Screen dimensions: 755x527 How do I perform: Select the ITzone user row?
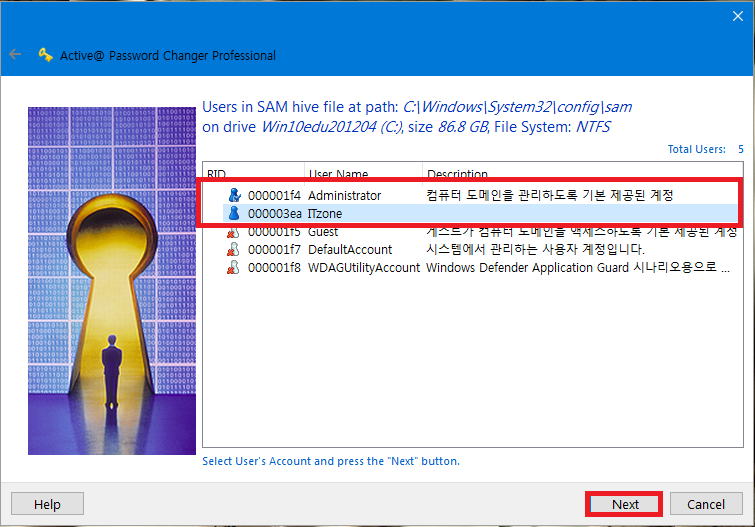tap(481, 213)
